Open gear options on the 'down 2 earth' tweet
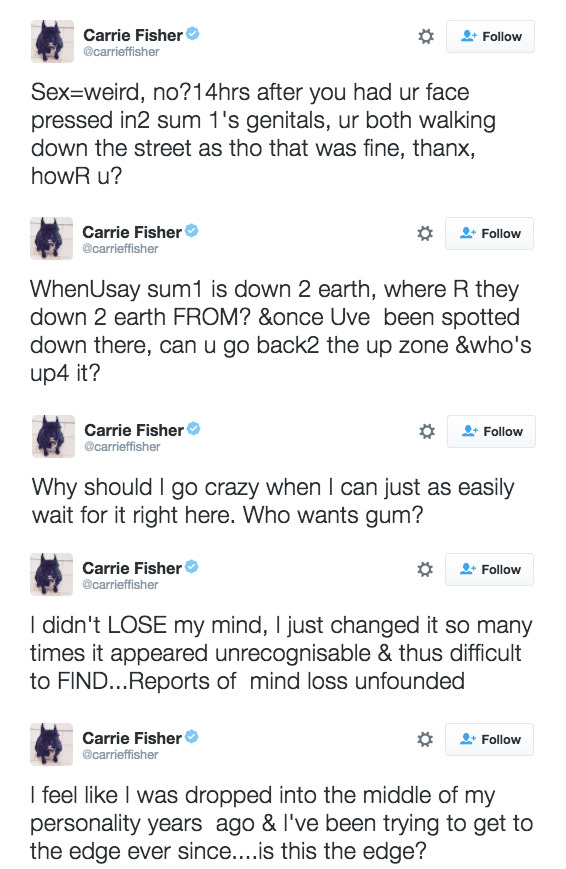566x869 pixels. (425, 233)
